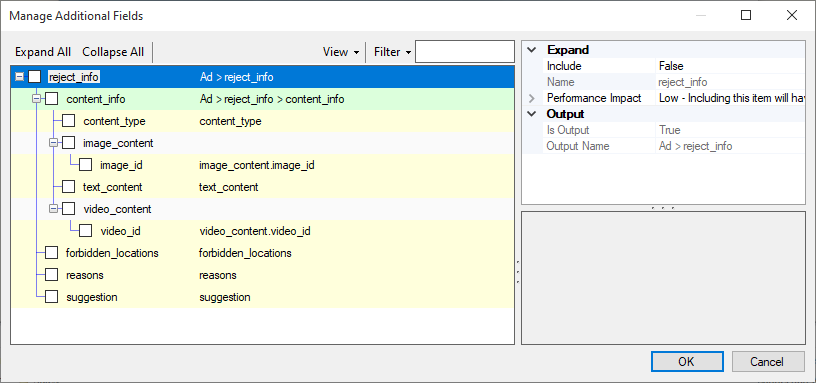Image resolution: width=816 pixels, height=383 pixels.
Task: Click the 'Ad > reject_info > content_info' path text
Action: (x=272, y=99)
